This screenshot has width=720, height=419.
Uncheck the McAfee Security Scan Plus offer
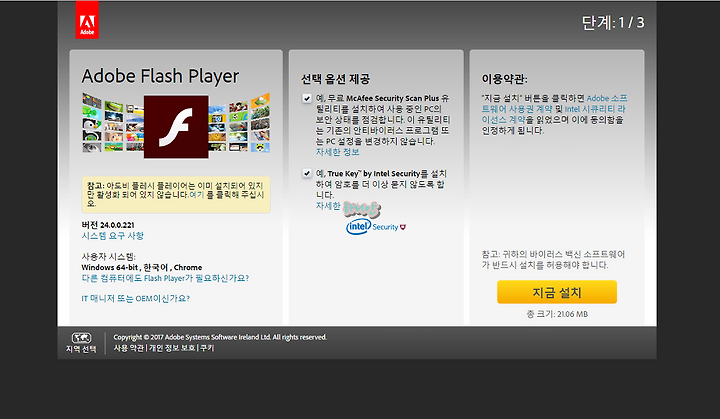pyautogui.click(x=307, y=98)
